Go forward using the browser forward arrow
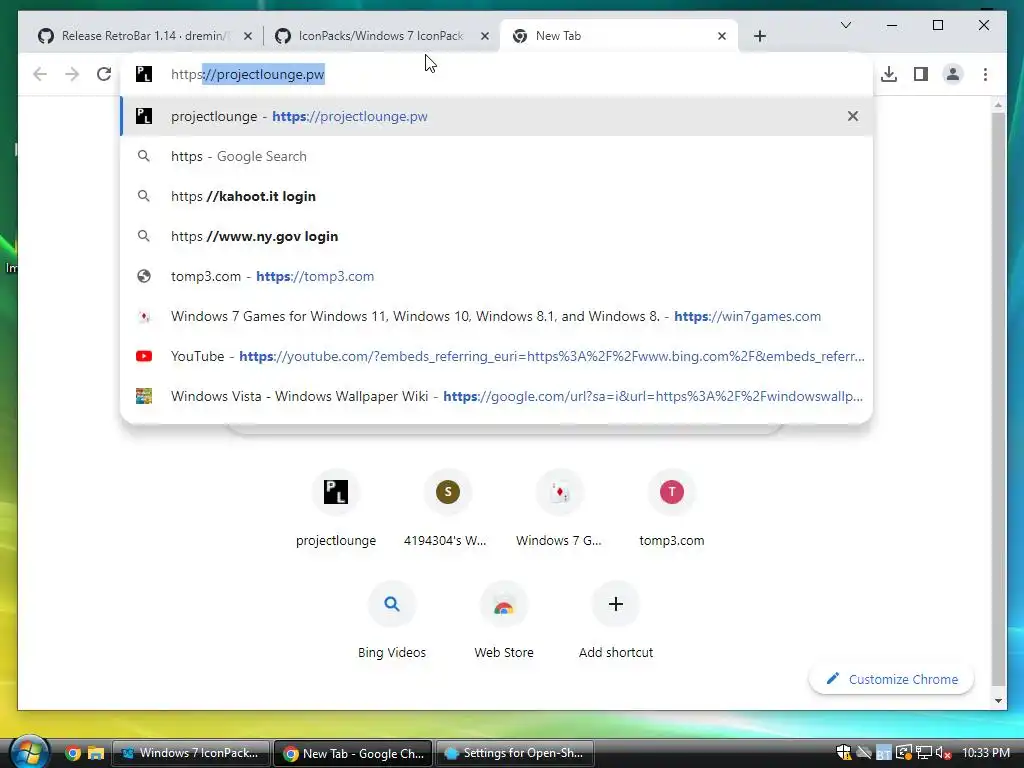 (x=72, y=74)
